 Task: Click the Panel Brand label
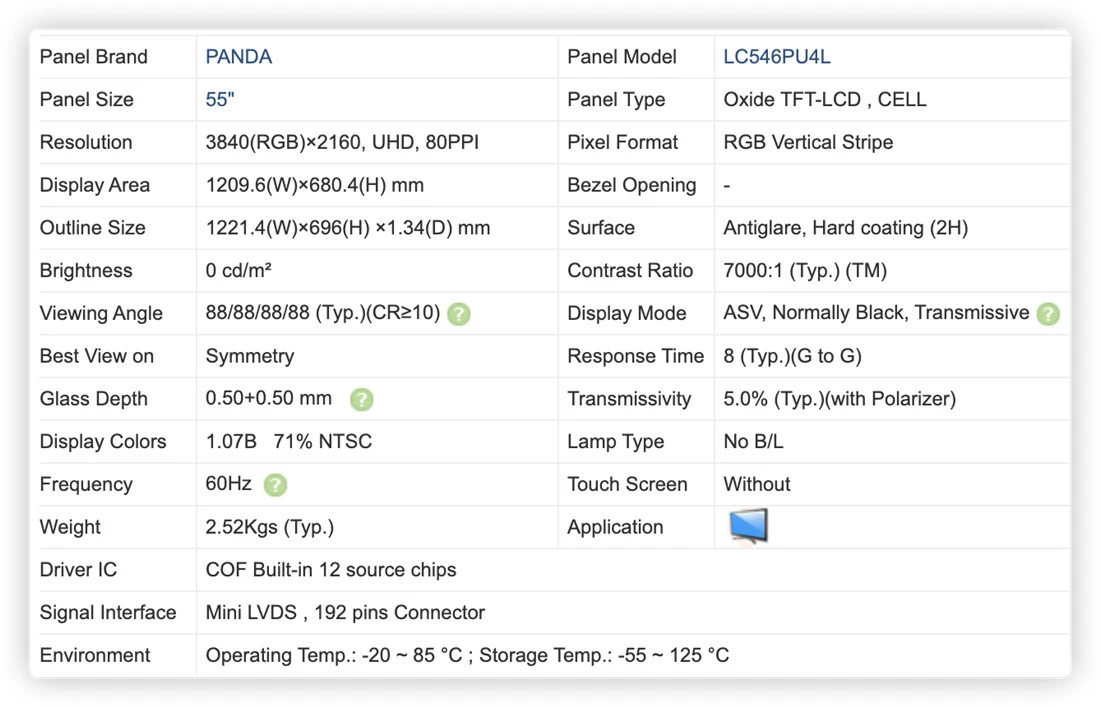[x=93, y=57]
